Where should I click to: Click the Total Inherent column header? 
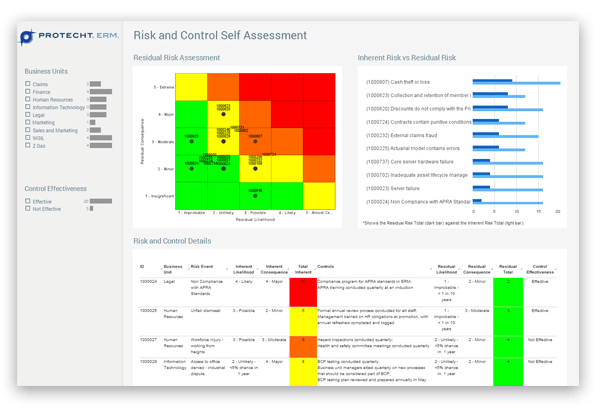[302, 270]
